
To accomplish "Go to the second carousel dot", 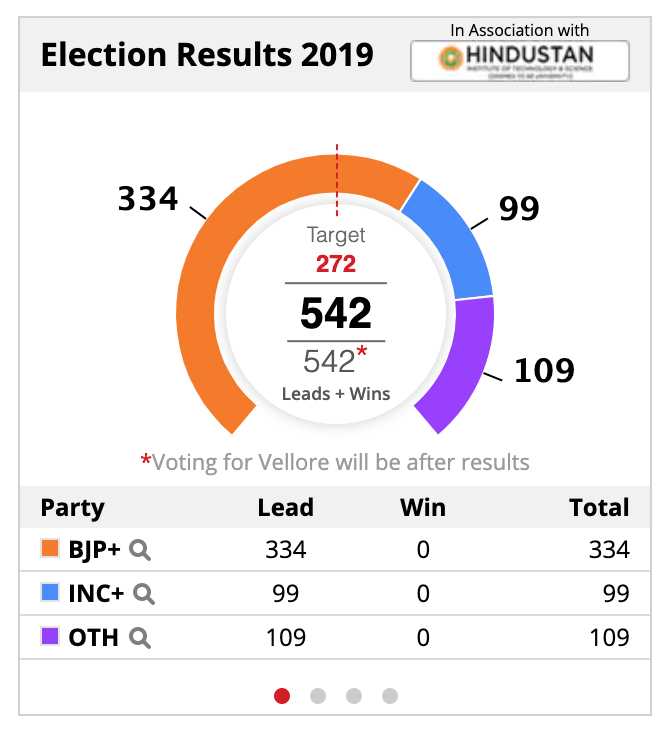I will 318,696.
